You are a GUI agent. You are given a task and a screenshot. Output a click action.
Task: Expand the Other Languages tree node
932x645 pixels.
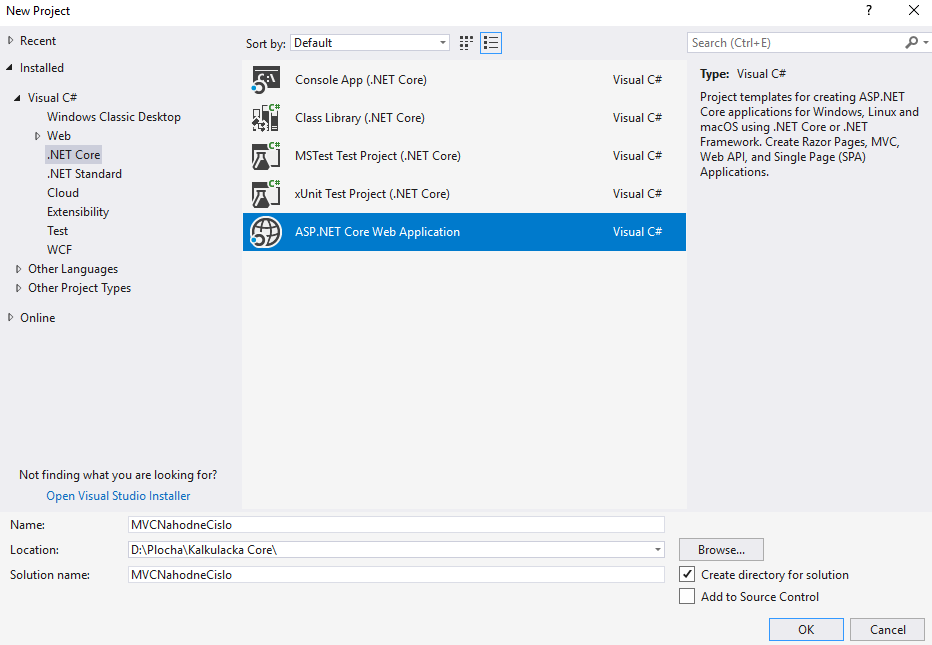[19, 269]
